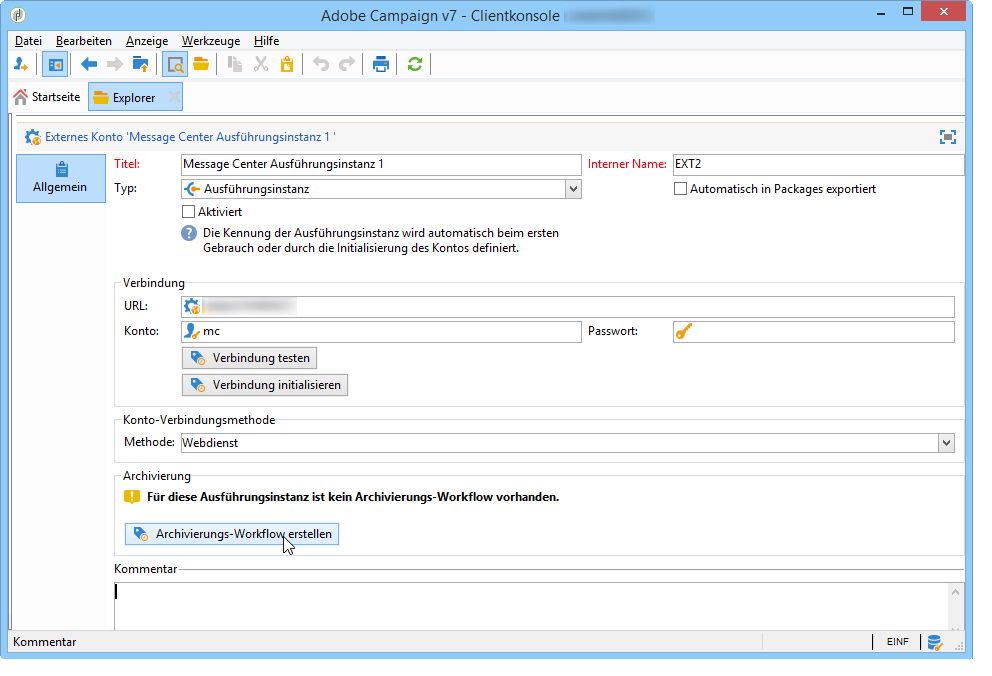
Task: Click the full-screen icon in form header
Action: [947, 137]
